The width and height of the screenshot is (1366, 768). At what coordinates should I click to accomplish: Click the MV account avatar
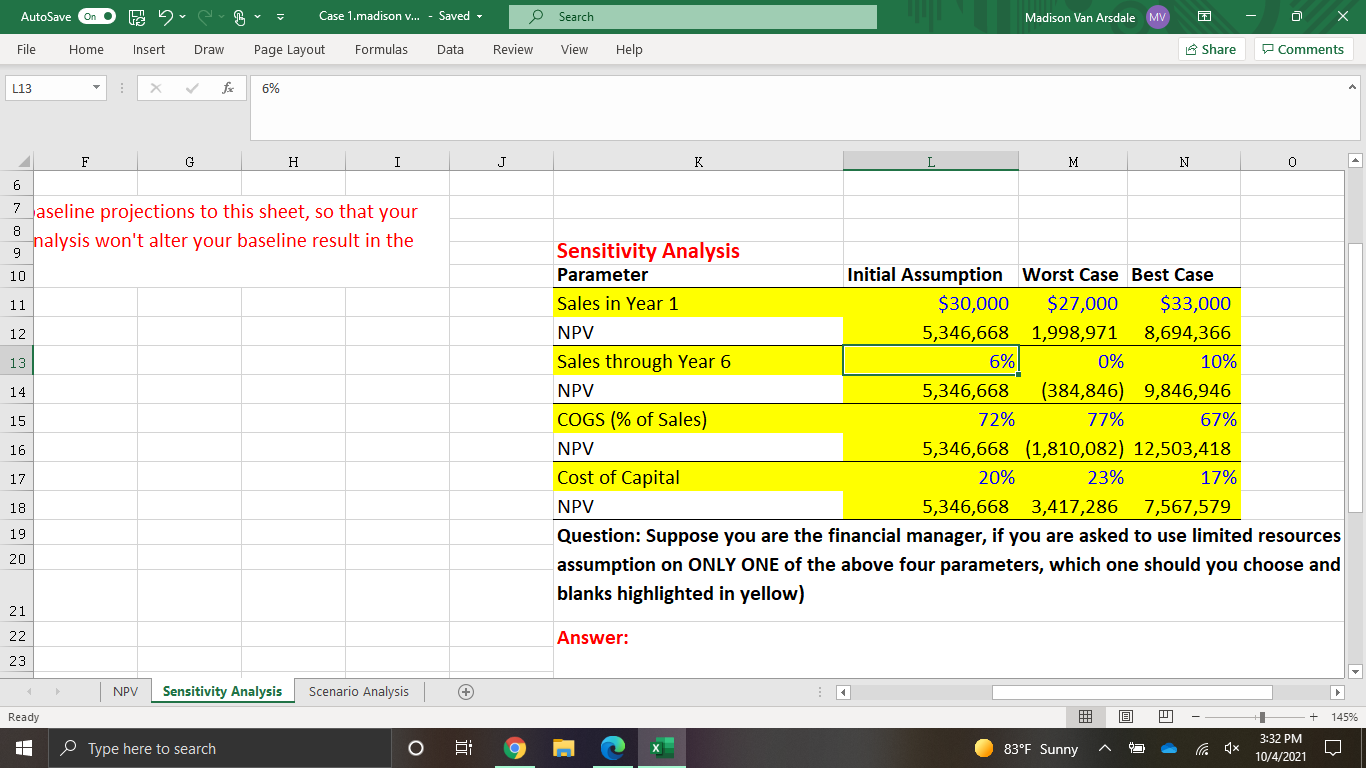coord(1157,17)
